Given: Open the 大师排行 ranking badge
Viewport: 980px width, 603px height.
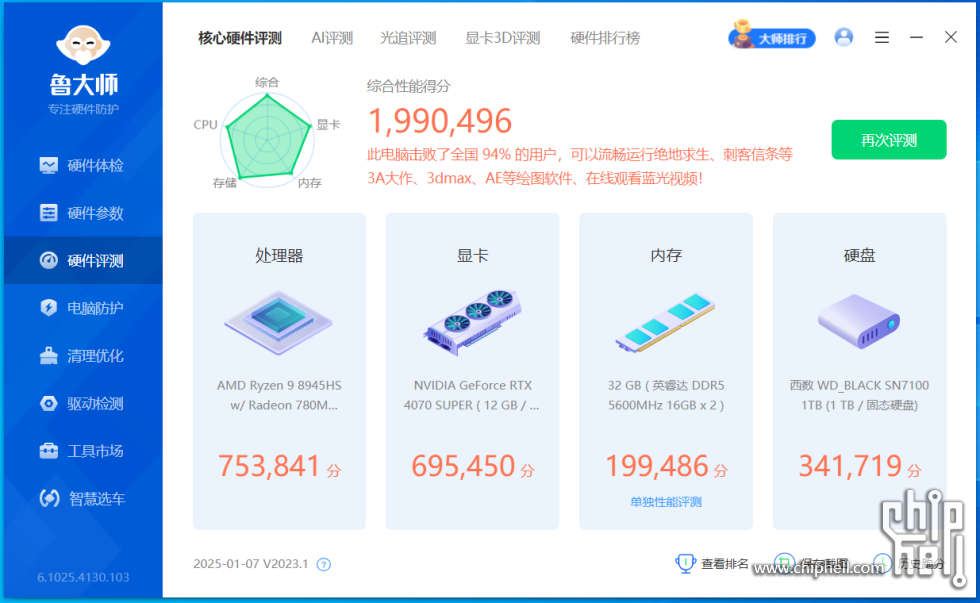Looking at the screenshot, I should [x=772, y=36].
